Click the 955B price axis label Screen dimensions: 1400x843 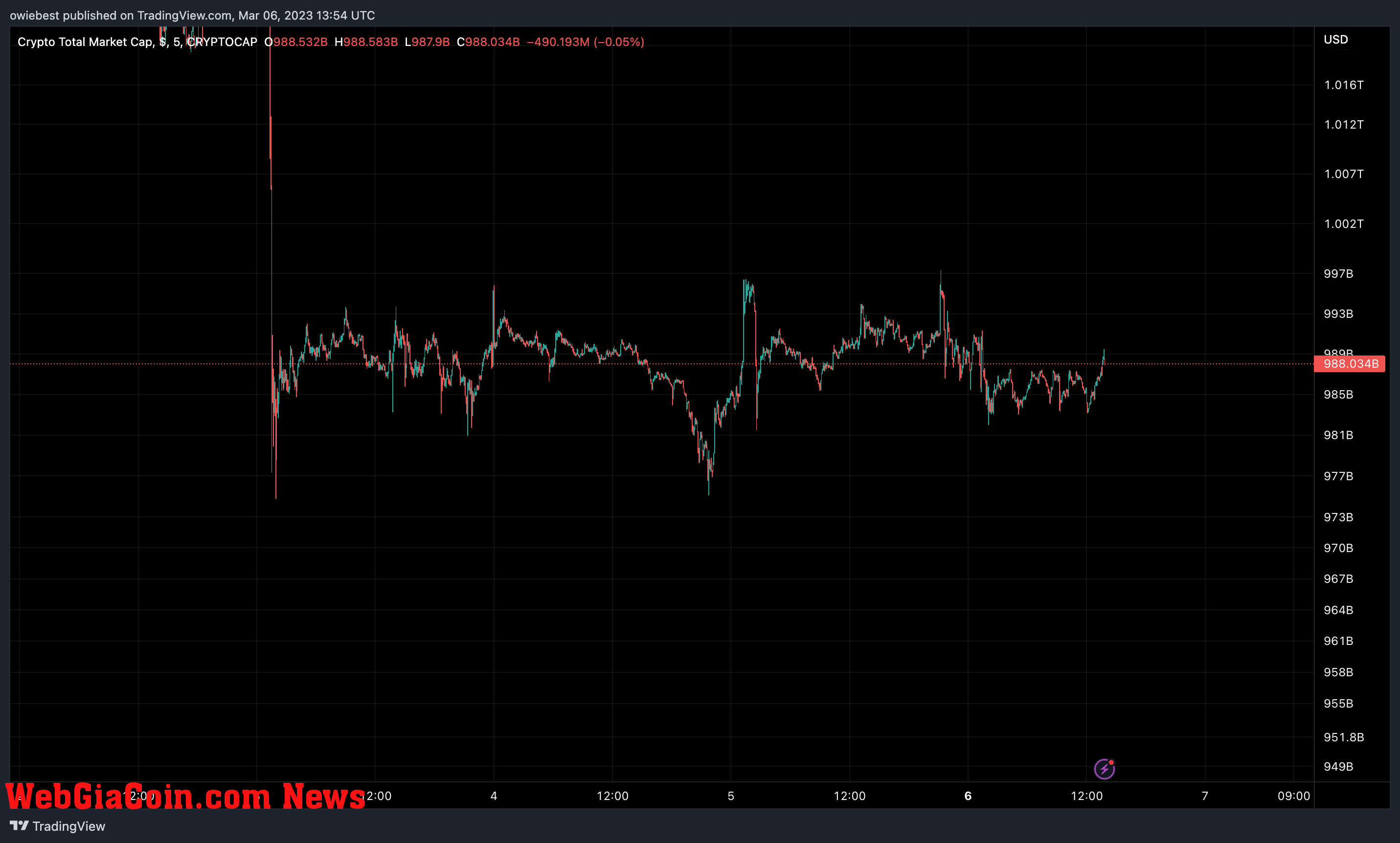pos(1338,704)
